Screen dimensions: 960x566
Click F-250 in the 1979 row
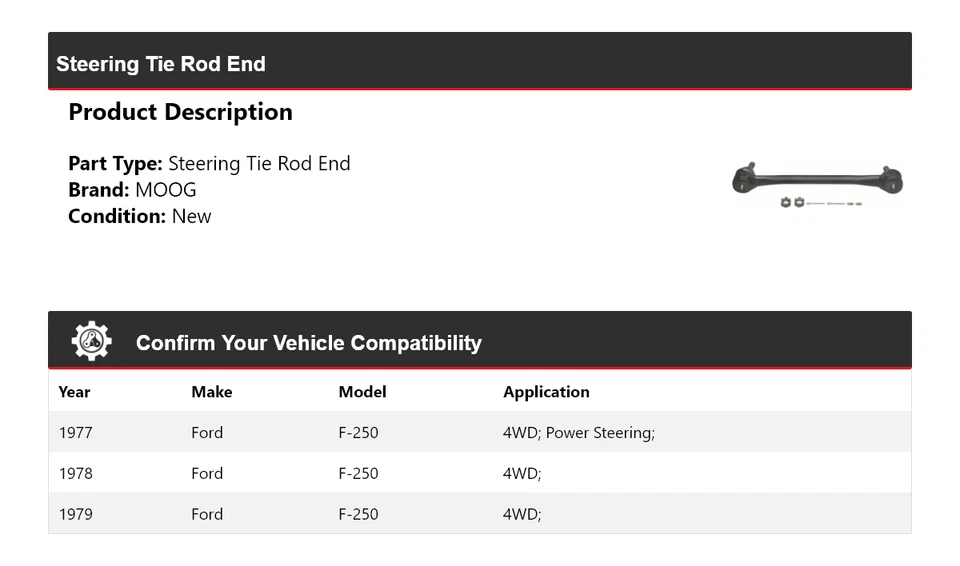click(x=358, y=515)
